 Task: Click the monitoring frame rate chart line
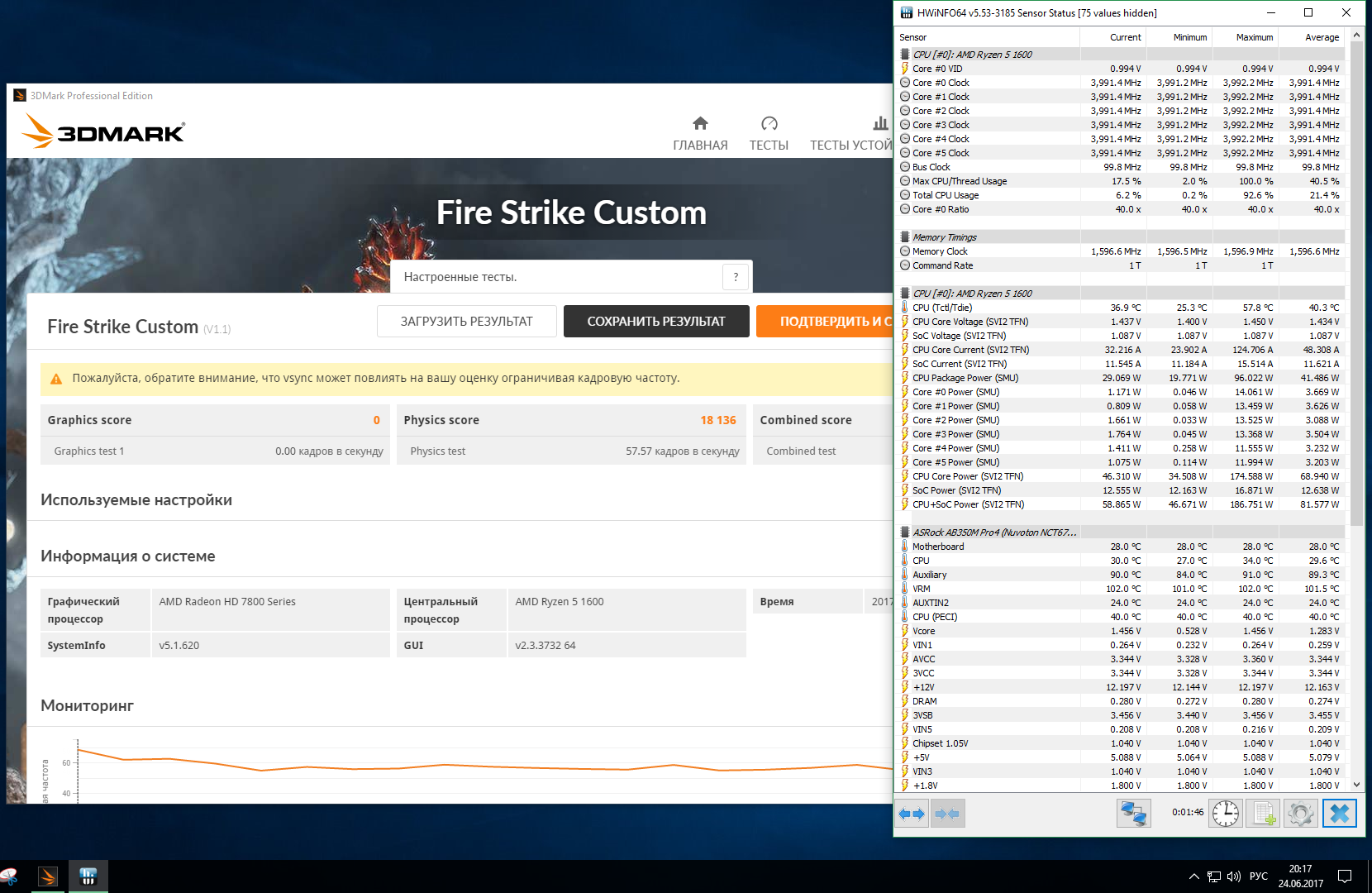(484, 765)
